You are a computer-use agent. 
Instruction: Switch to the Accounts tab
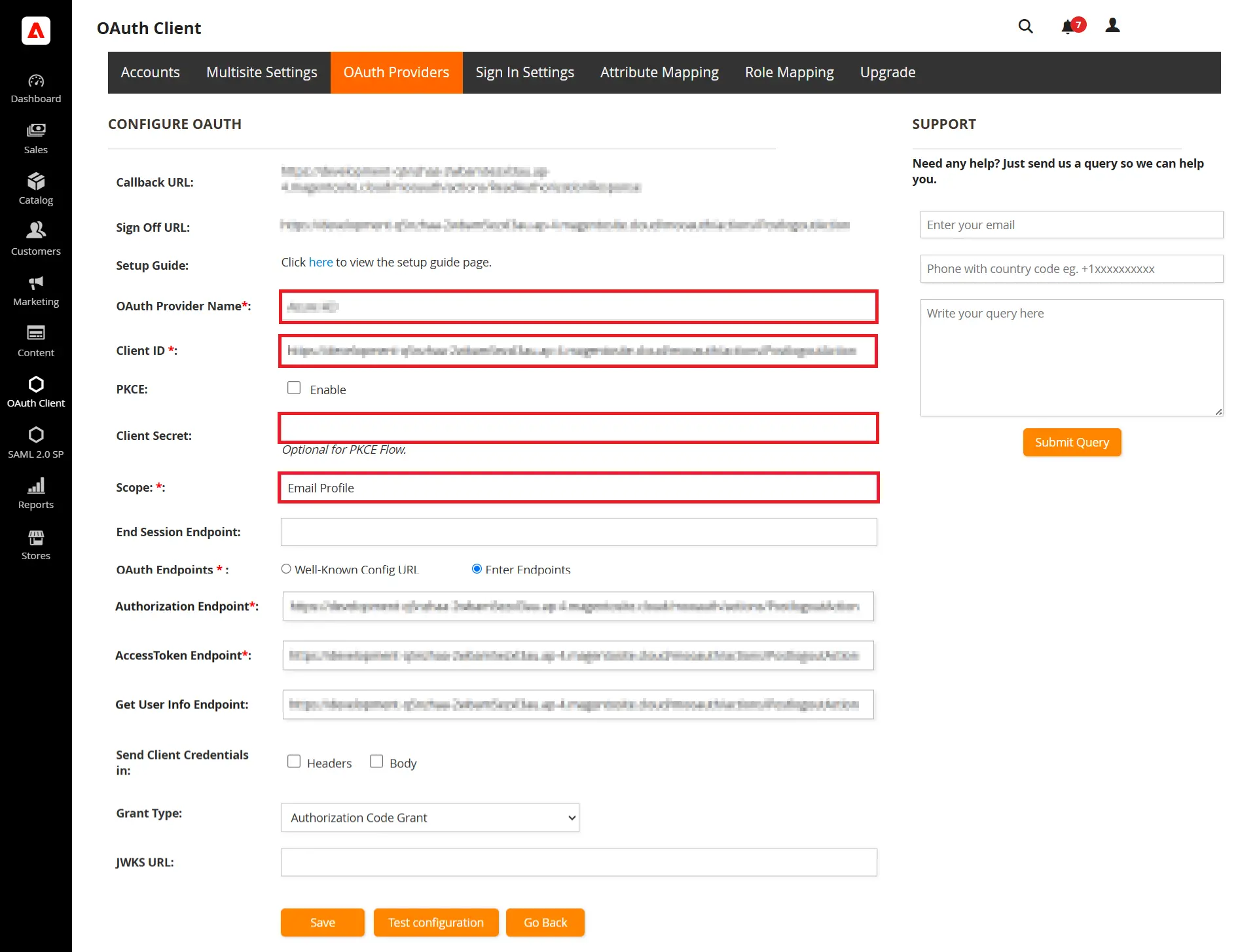(151, 72)
